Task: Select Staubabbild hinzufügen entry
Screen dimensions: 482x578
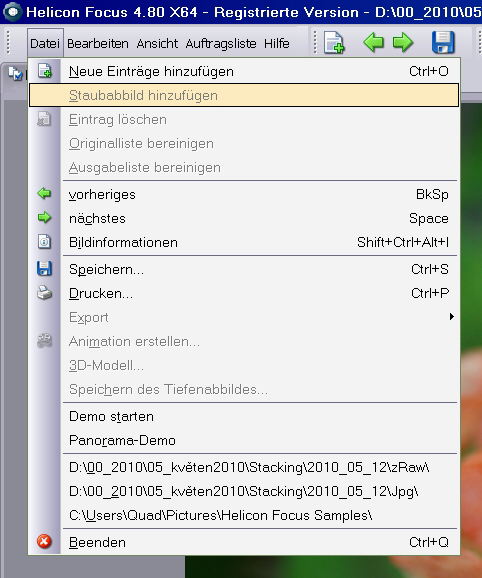Action: (x=244, y=95)
